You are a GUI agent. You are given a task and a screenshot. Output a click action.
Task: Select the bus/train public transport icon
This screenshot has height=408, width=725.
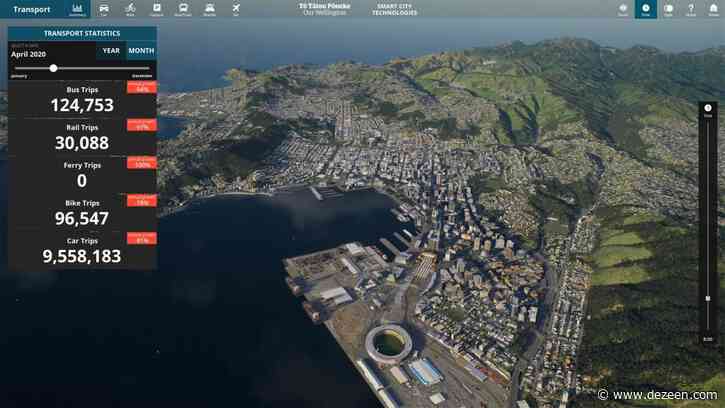[x=183, y=9]
